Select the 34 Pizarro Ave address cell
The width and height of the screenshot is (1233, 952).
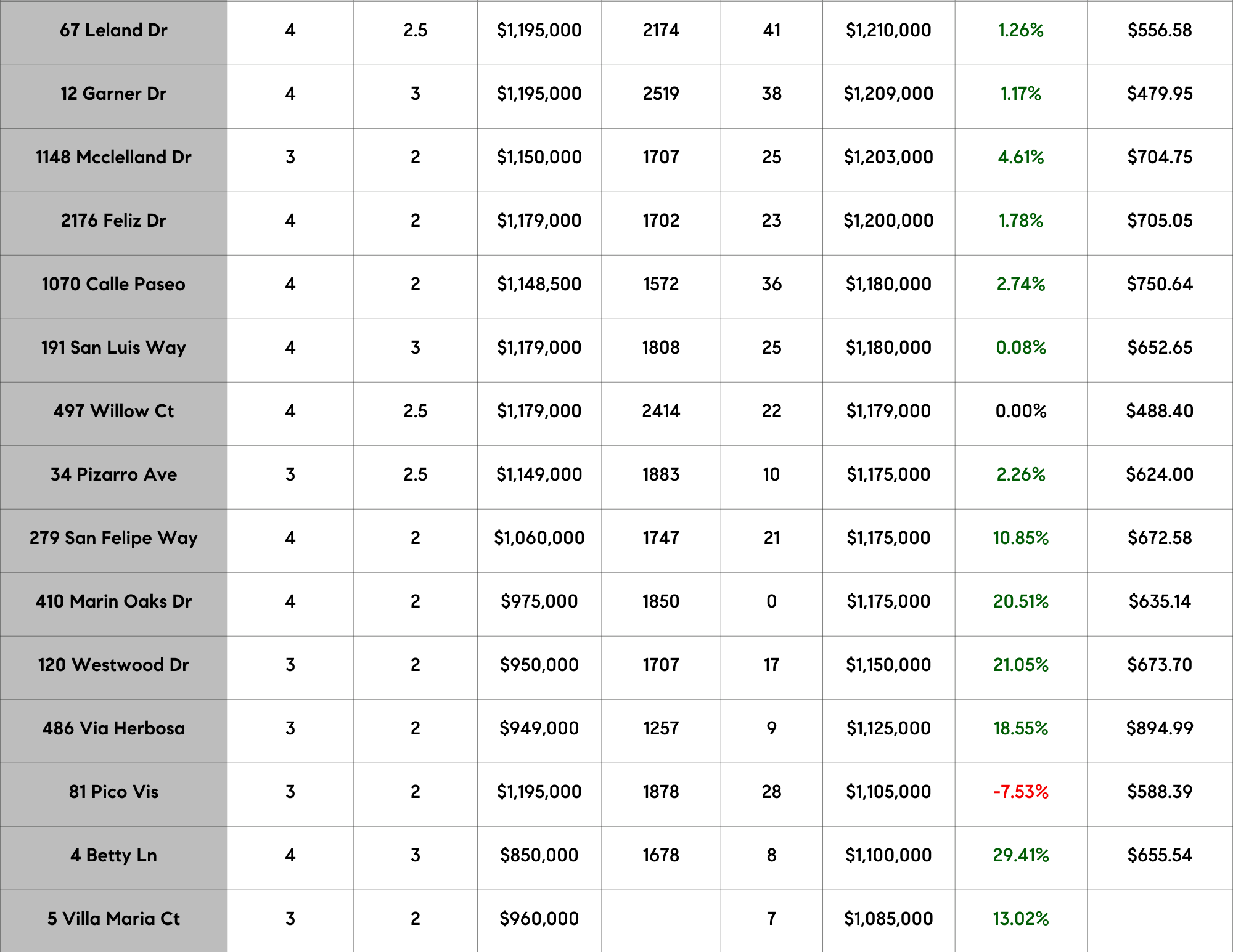[113, 474]
